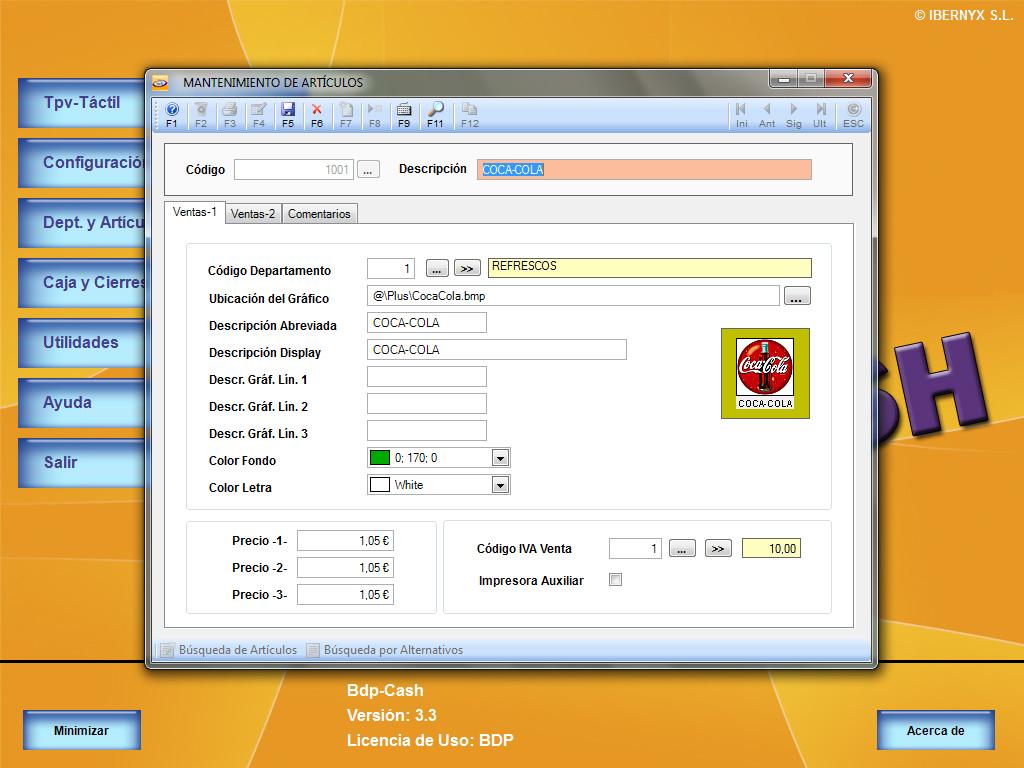
Task: Open the Tpv-Táctil menu button
Action: 82,103
